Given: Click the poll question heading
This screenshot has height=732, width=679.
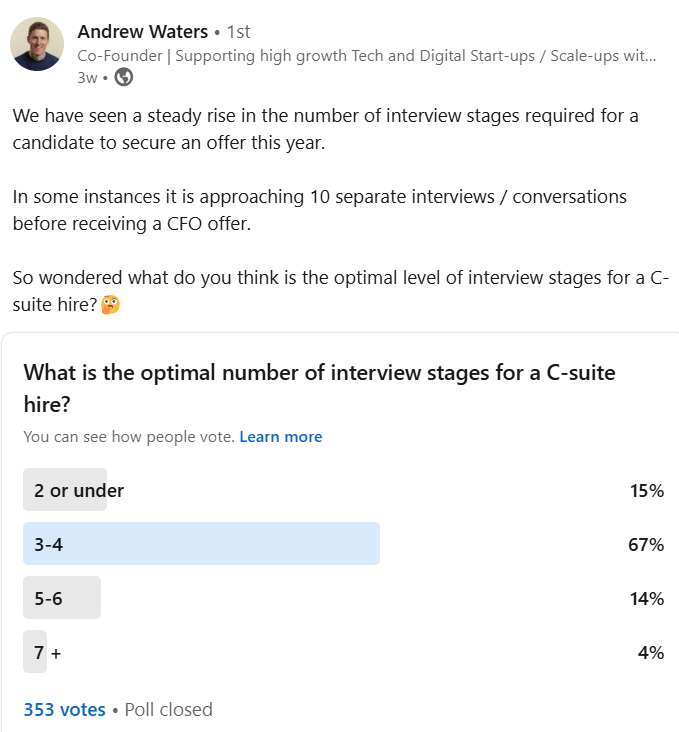Looking at the screenshot, I should (x=319, y=388).
